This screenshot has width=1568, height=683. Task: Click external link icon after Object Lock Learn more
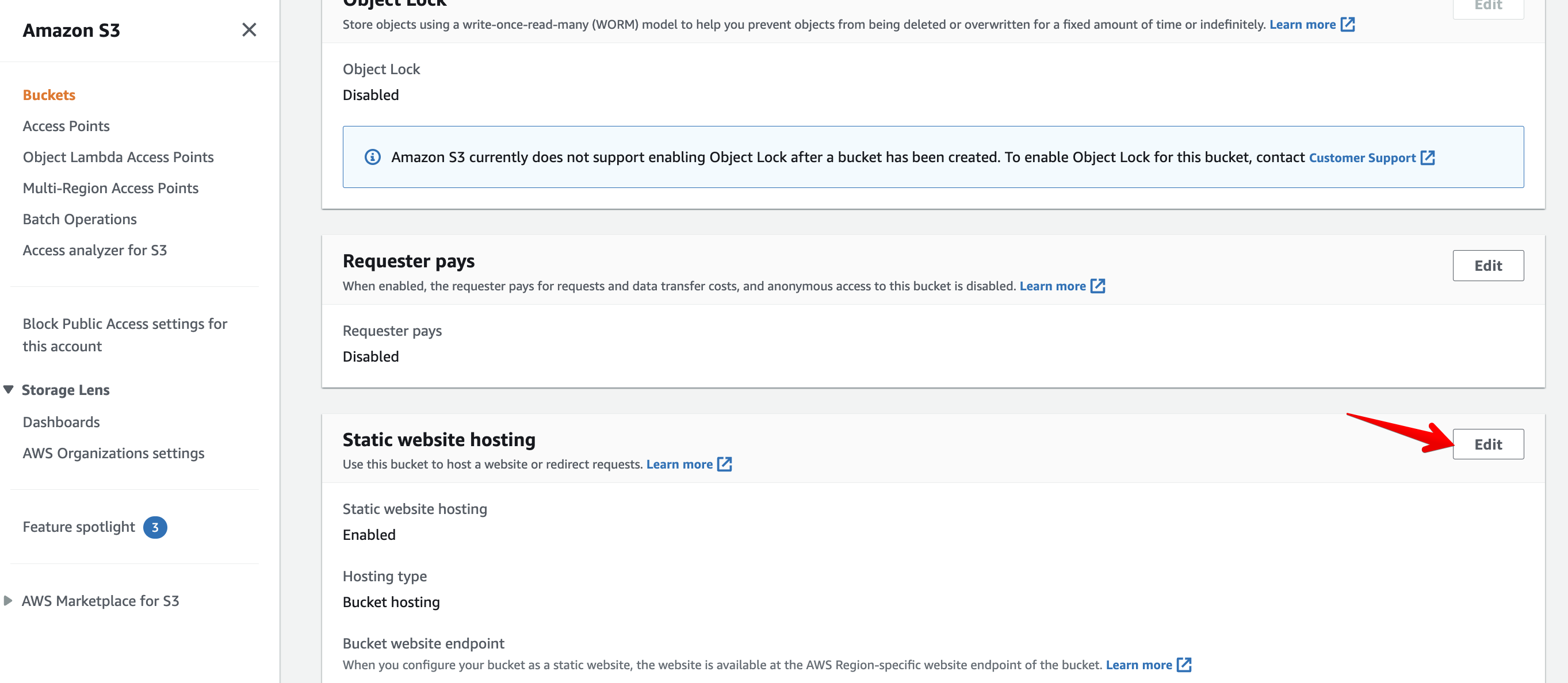pos(1349,24)
